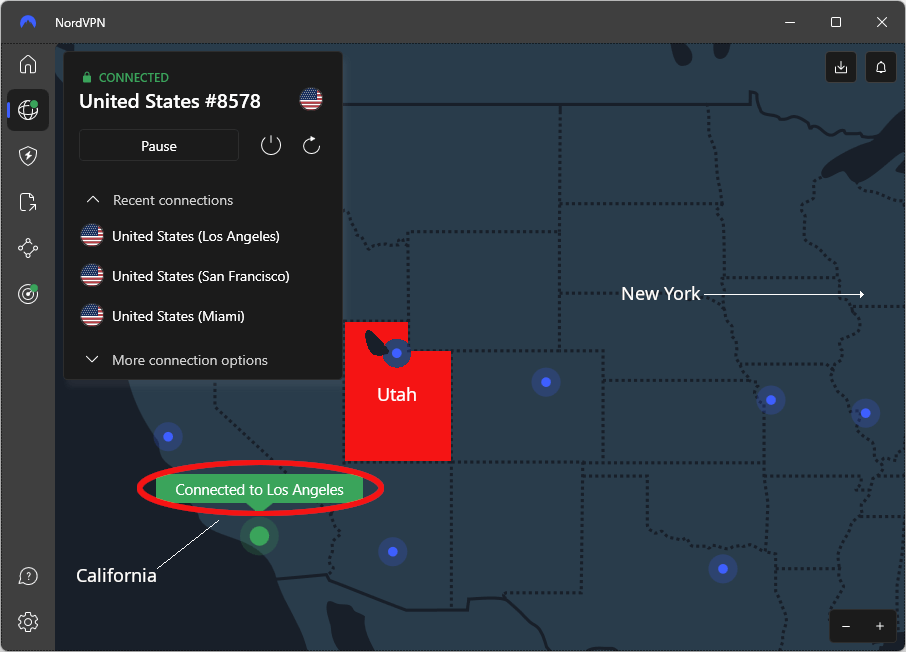This screenshot has width=906, height=652.
Task: Open Threat Protection shield icon
Action: pos(28,156)
